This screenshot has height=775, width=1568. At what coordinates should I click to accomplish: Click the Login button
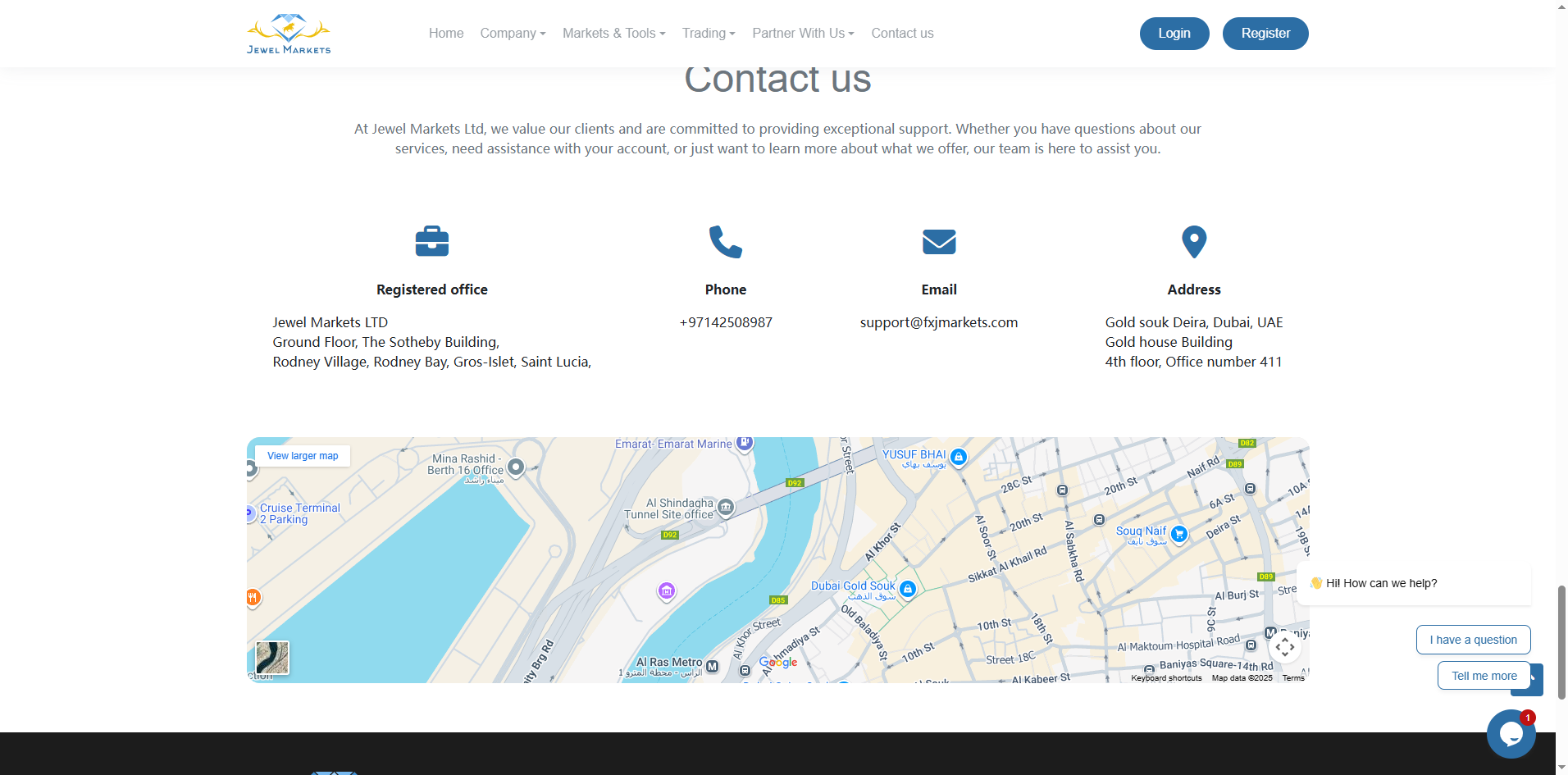pos(1174,34)
